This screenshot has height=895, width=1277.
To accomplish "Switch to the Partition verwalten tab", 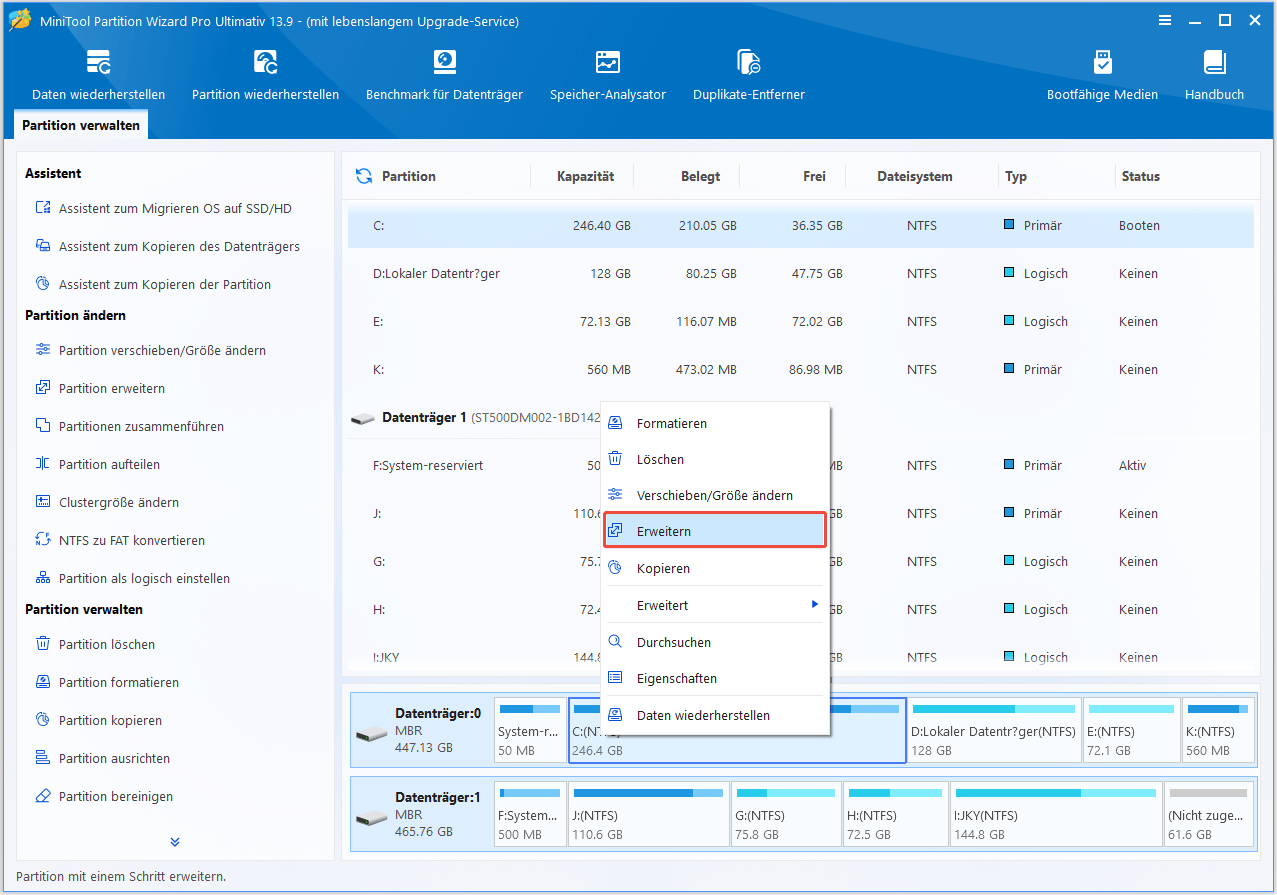I will click(x=82, y=126).
